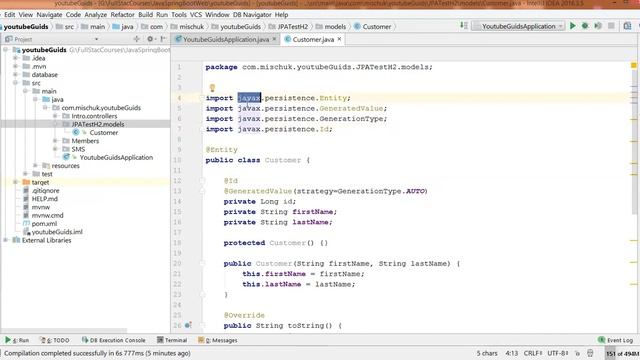Open the Build menu
Viewport: 640px width, 360px height.
[x=145, y=15]
